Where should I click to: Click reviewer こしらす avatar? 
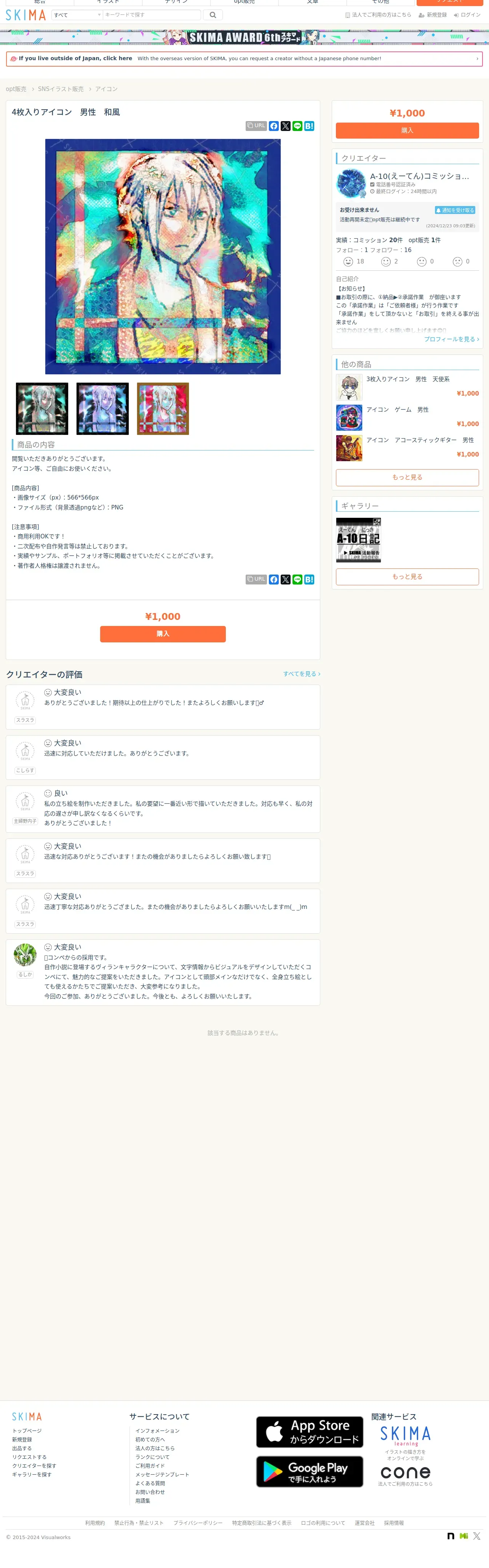[x=25, y=752]
